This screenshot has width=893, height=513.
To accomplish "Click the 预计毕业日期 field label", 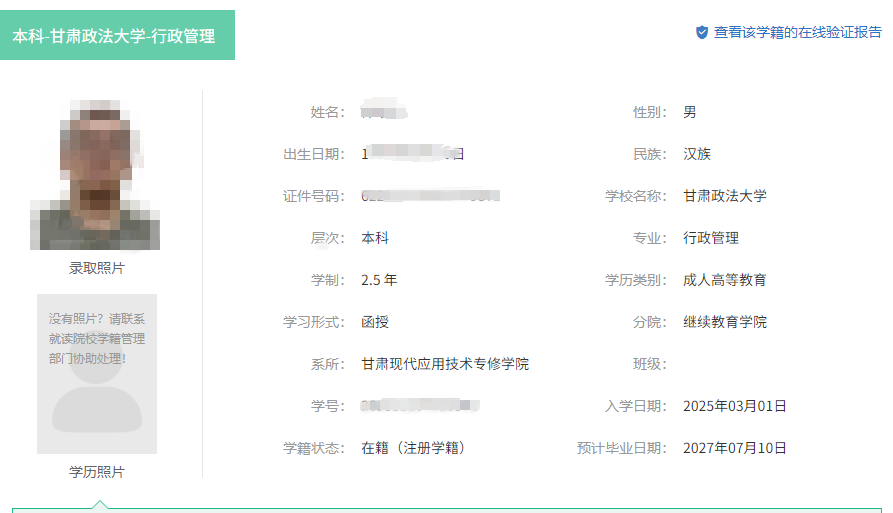I will tap(621, 448).
